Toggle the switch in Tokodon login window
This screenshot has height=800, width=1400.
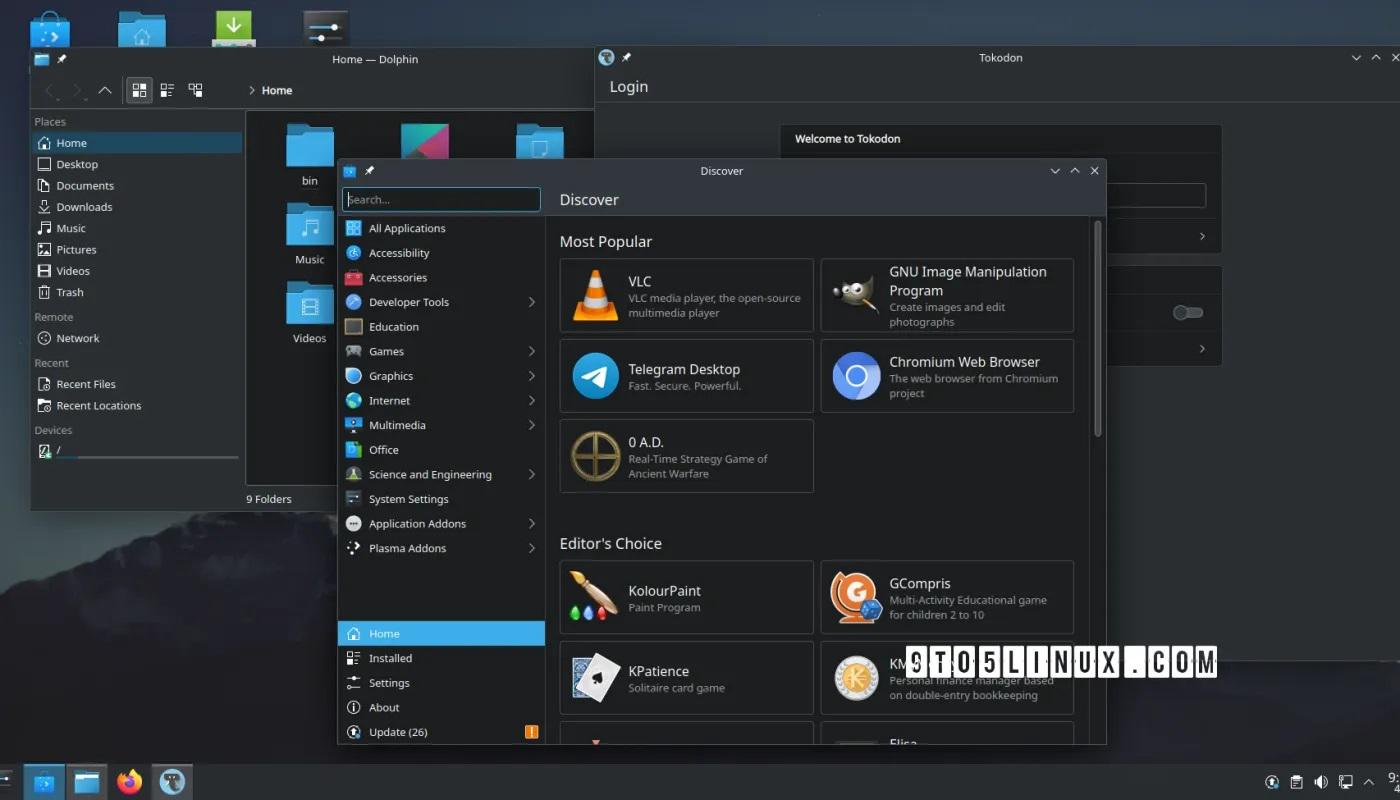[1187, 313]
